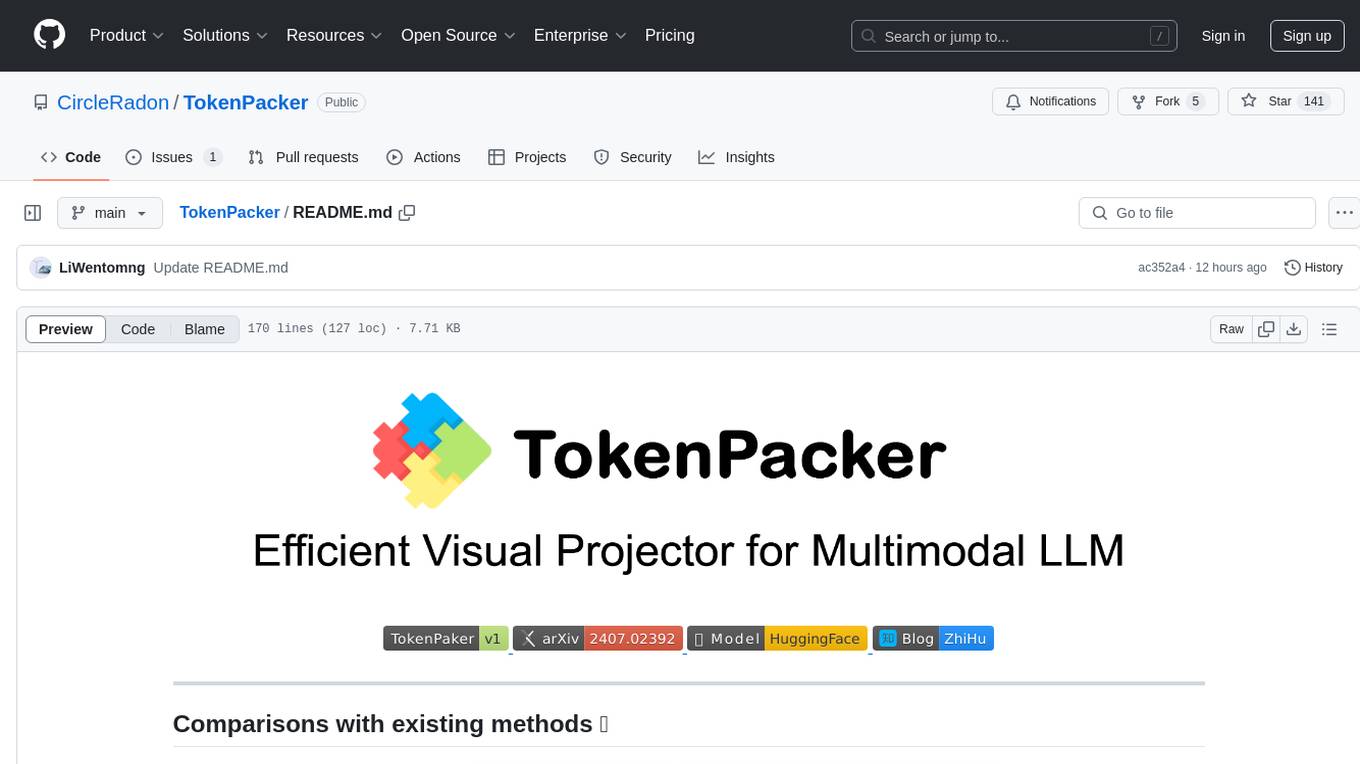
Task: Copy the raw file contents
Action: point(1266,329)
